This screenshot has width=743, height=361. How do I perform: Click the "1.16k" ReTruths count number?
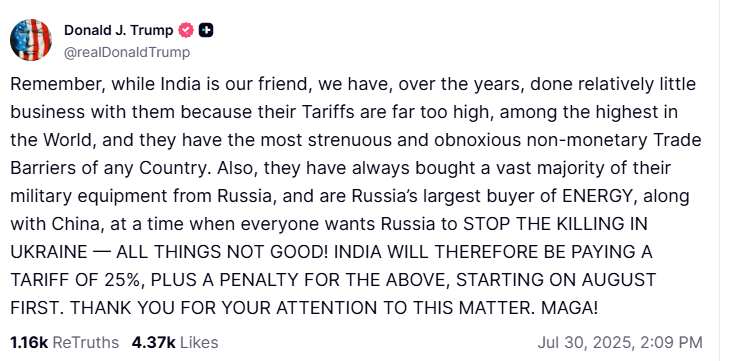[x=29, y=342]
